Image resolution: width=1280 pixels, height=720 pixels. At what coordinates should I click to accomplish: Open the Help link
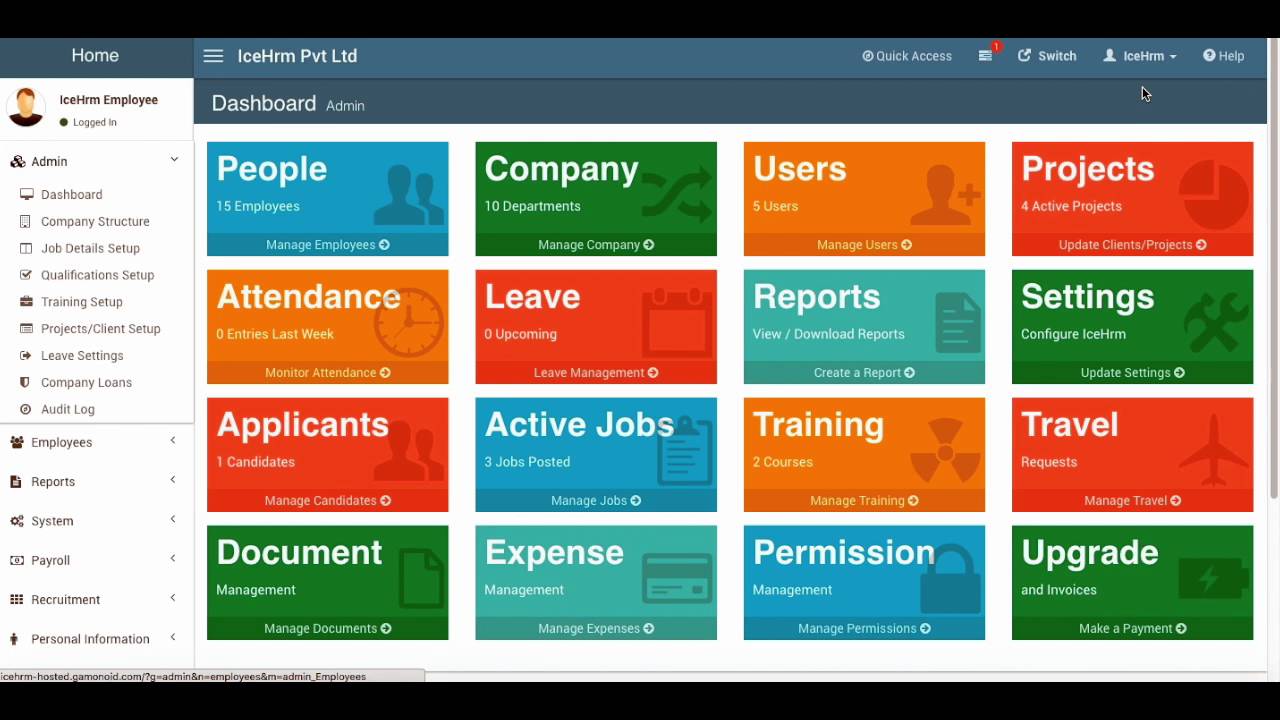[1224, 56]
